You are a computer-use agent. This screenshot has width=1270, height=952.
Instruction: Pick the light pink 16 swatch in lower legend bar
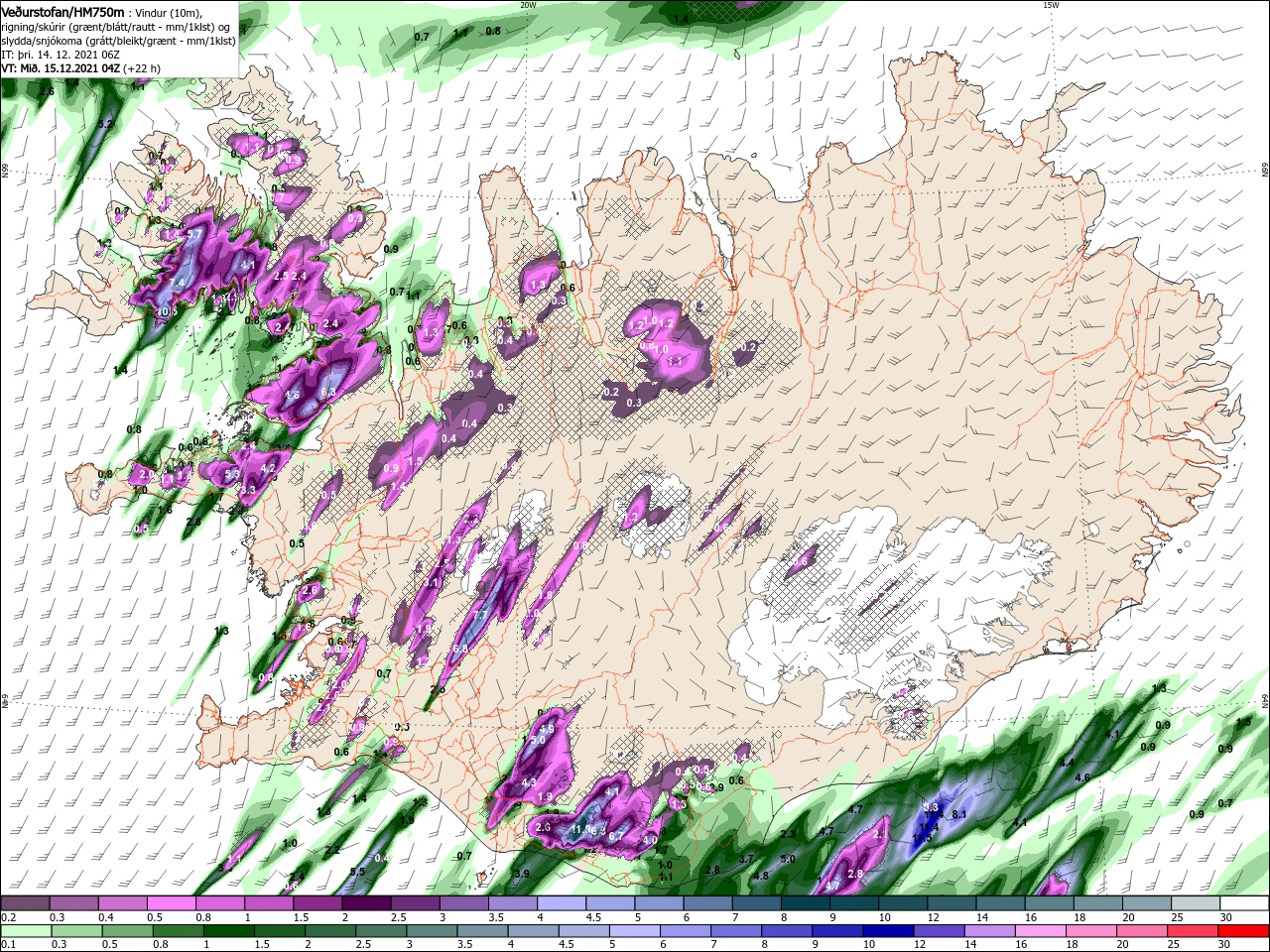[x=1041, y=931]
